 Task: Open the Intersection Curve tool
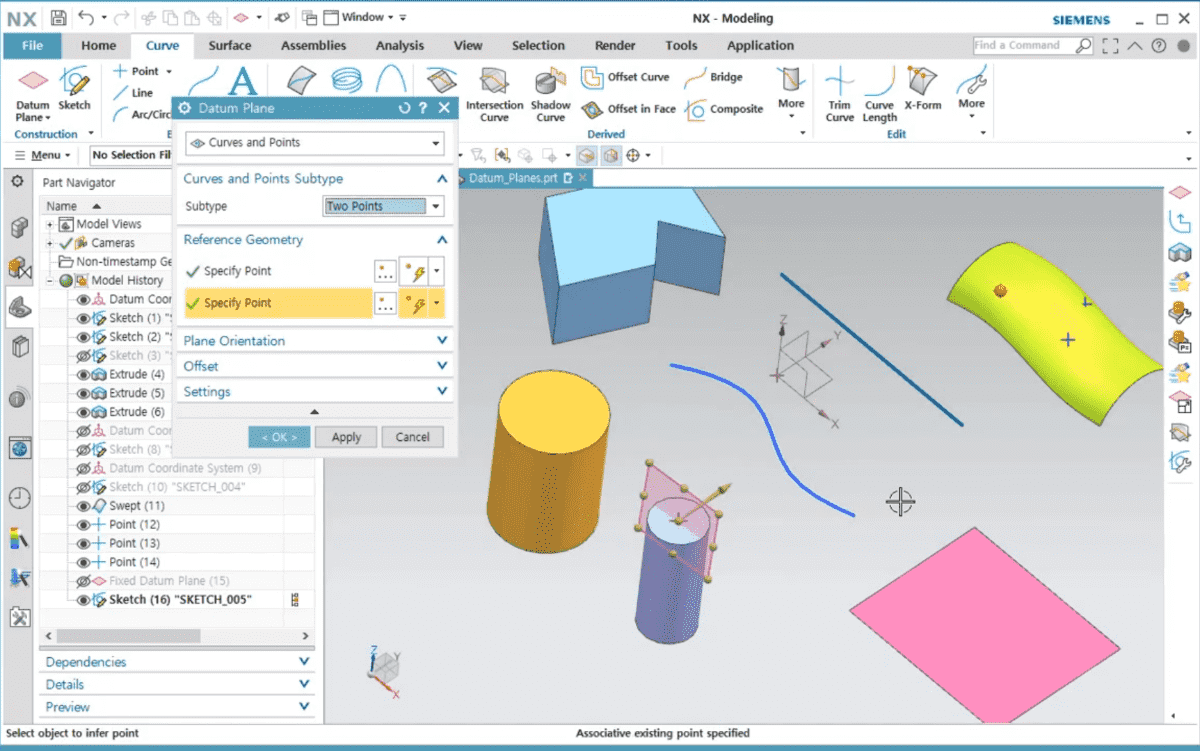(x=494, y=96)
